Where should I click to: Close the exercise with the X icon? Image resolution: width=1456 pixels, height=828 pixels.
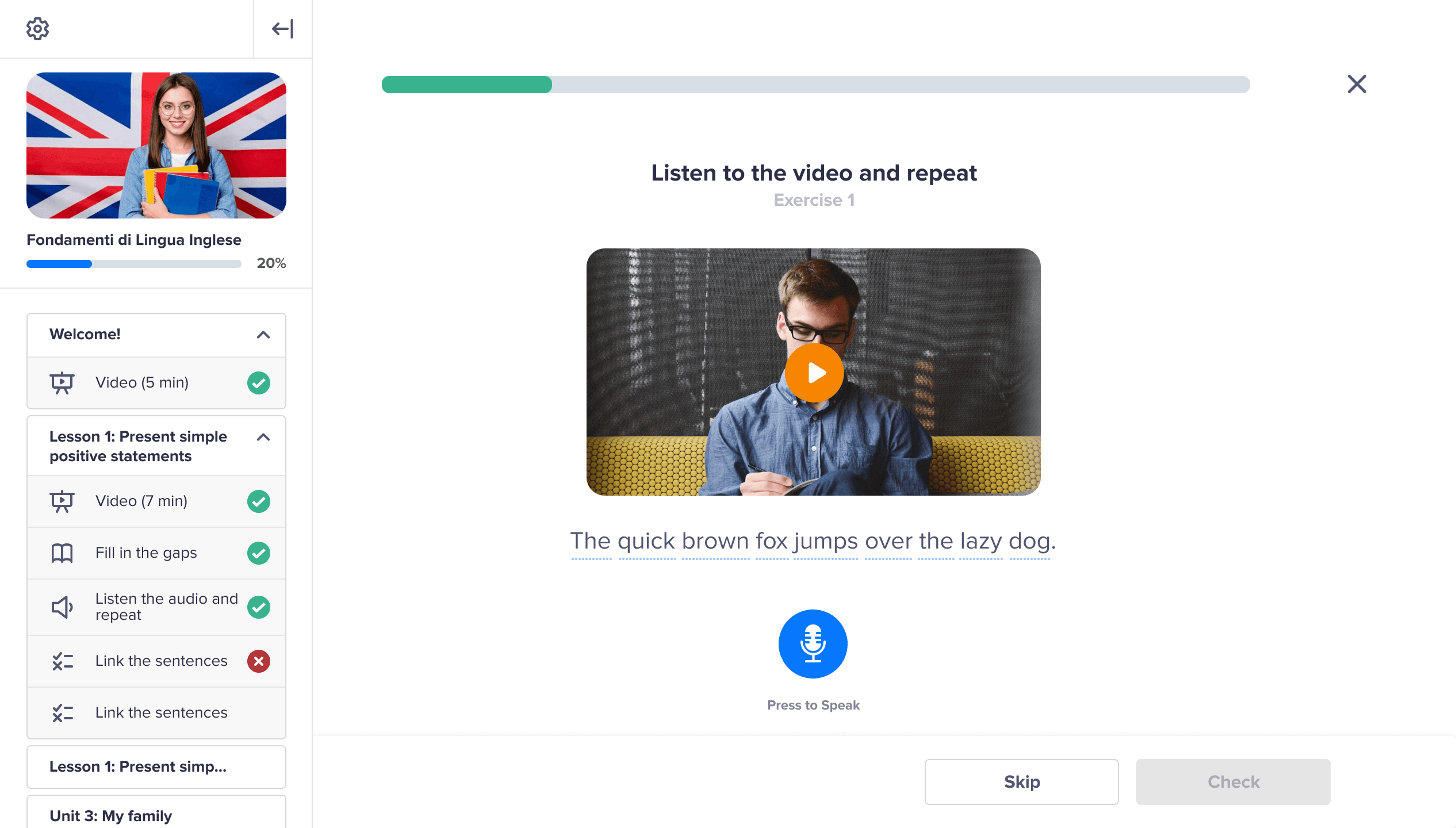[1357, 84]
